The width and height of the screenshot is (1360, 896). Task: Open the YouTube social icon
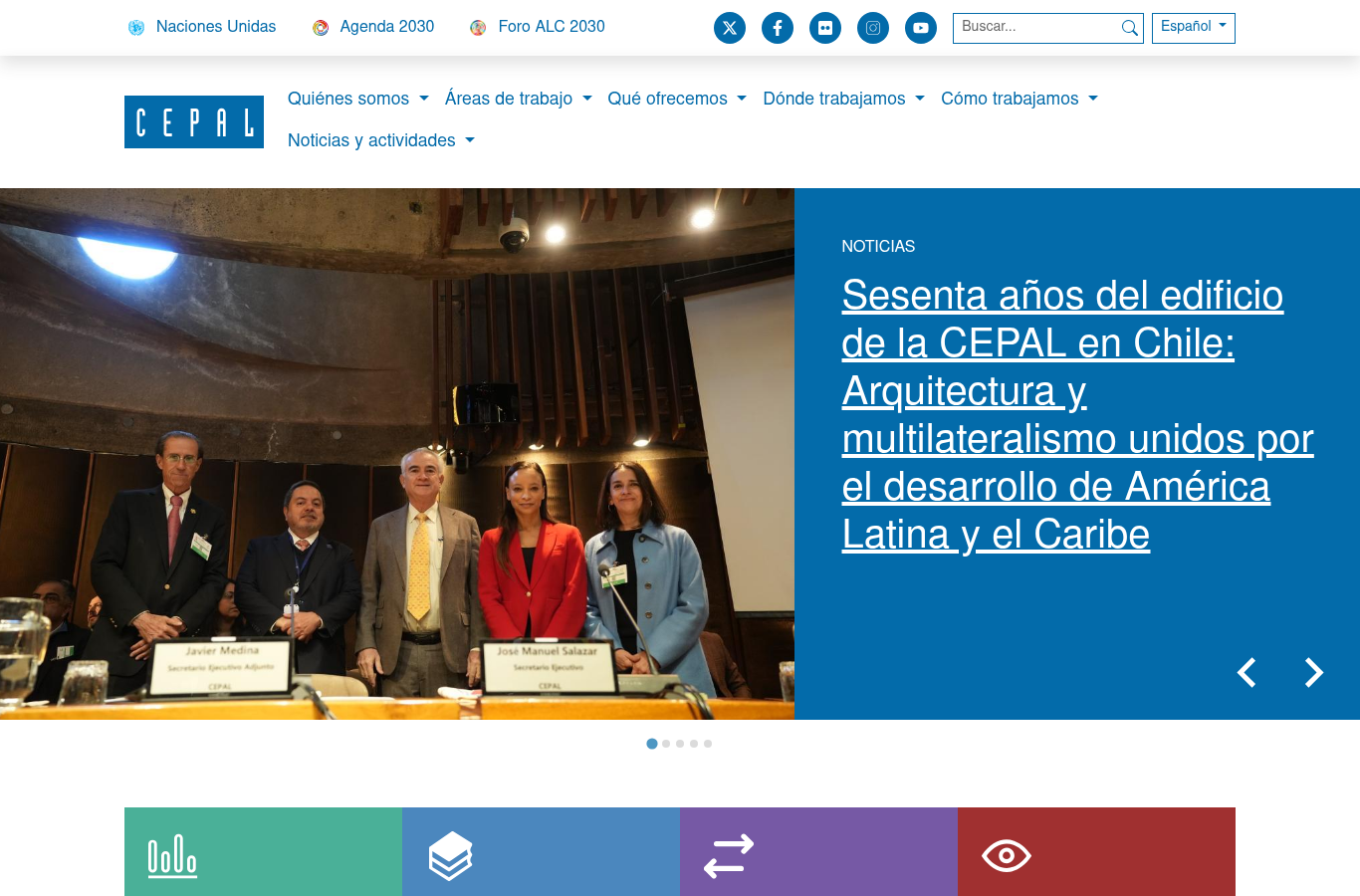[x=921, y=28]
